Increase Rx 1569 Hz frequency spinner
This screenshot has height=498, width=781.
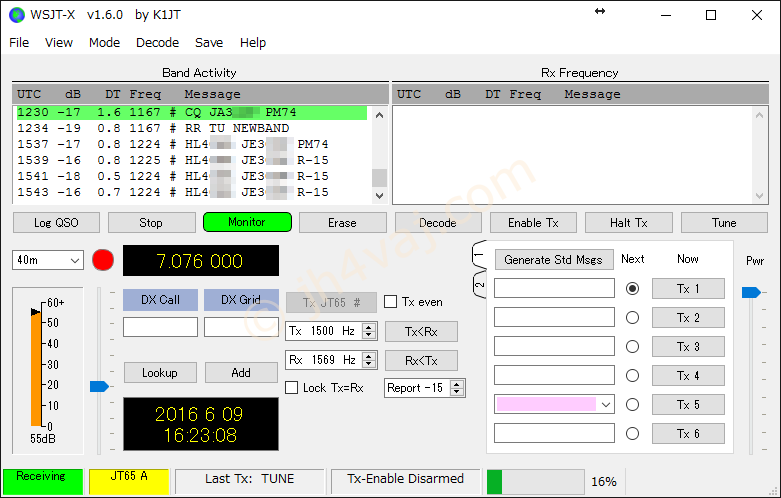tap(369, 356)
